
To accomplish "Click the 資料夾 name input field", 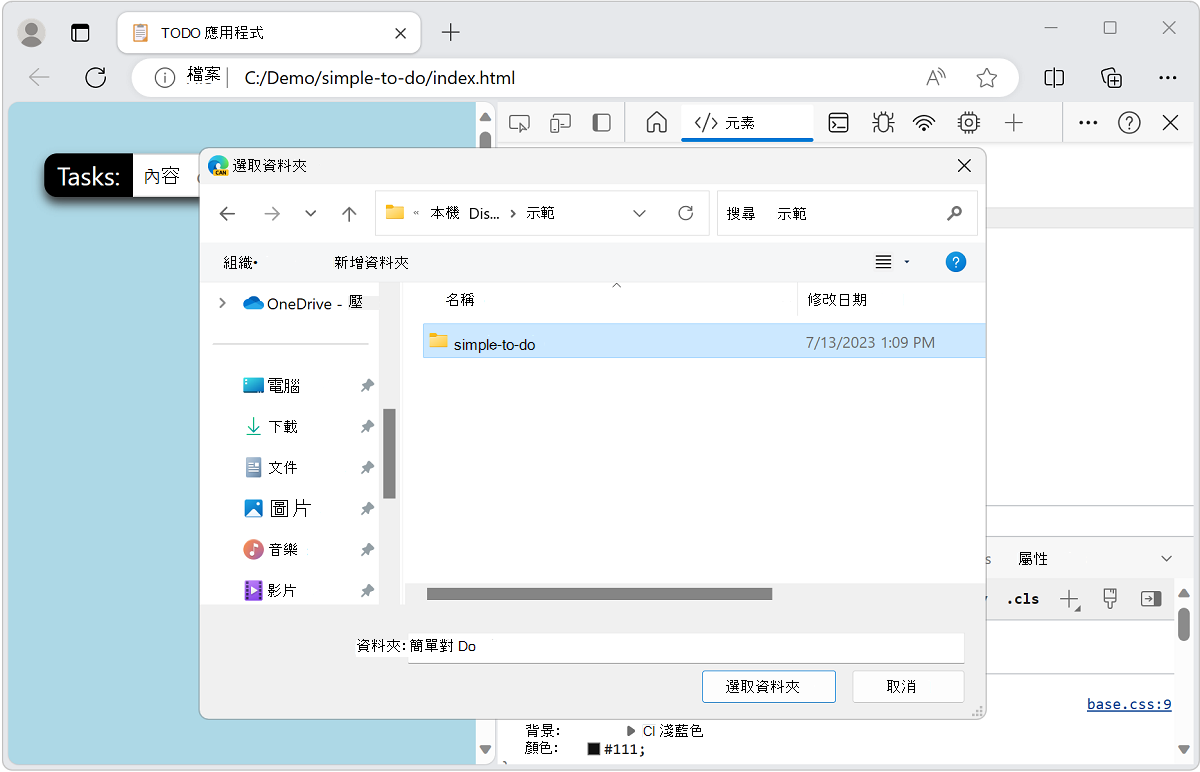I will (686, 647).
